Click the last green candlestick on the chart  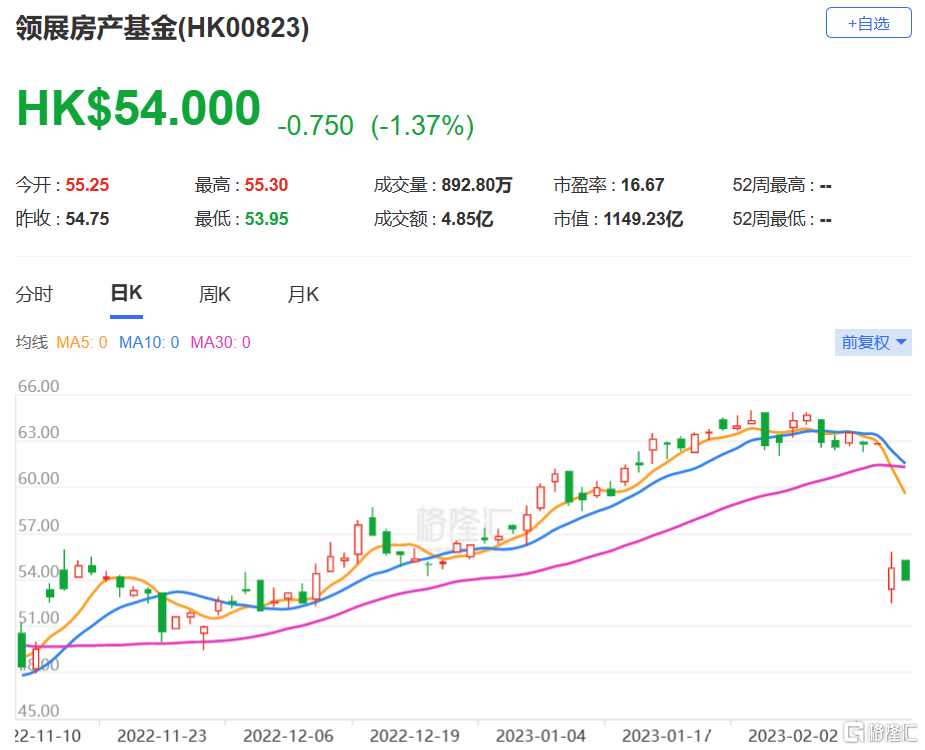(x=906, y=570)
